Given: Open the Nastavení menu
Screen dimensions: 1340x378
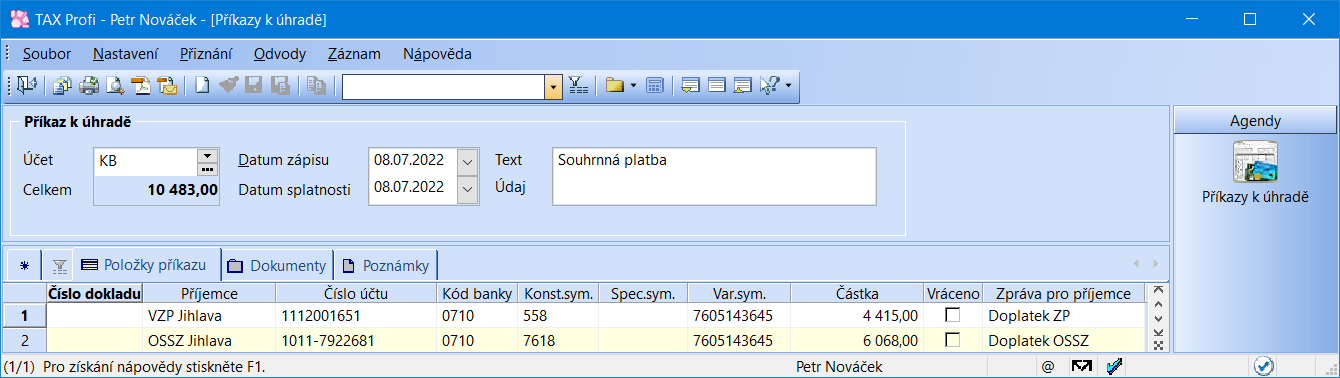Looking at the screenshot, I should 125,54.
